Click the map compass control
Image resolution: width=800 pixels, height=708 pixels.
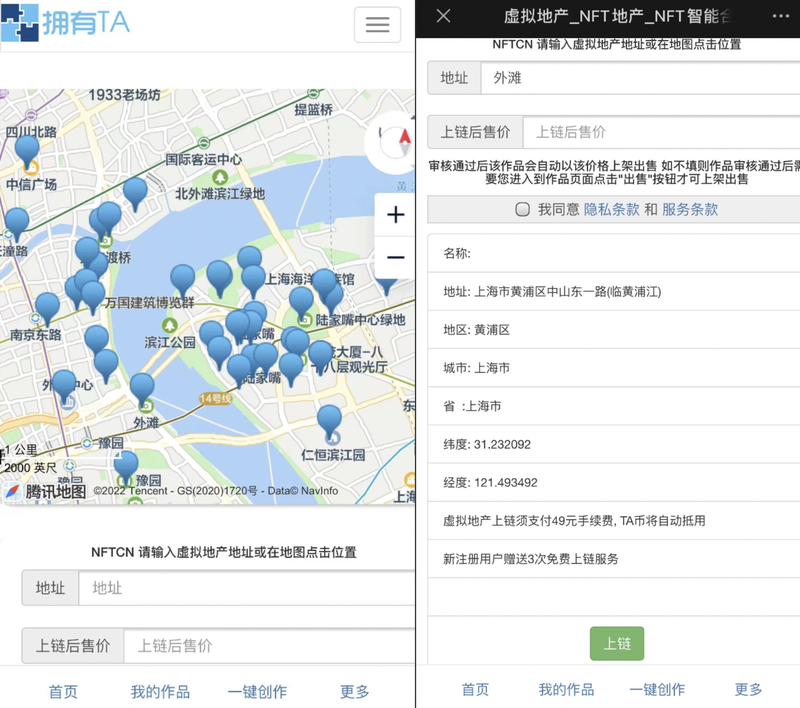[x=395, y=142]
